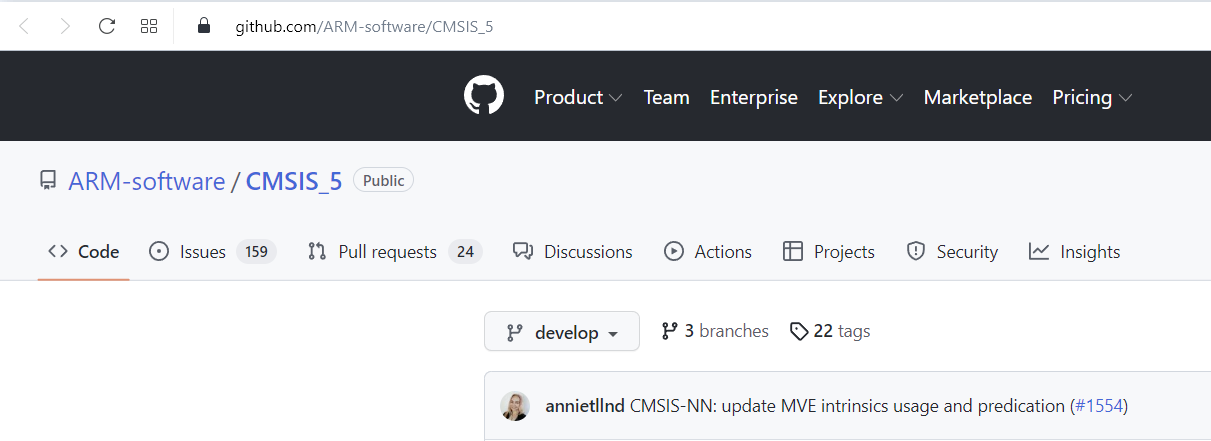
Task: Click the browser address bar URL
Action: 364,26
